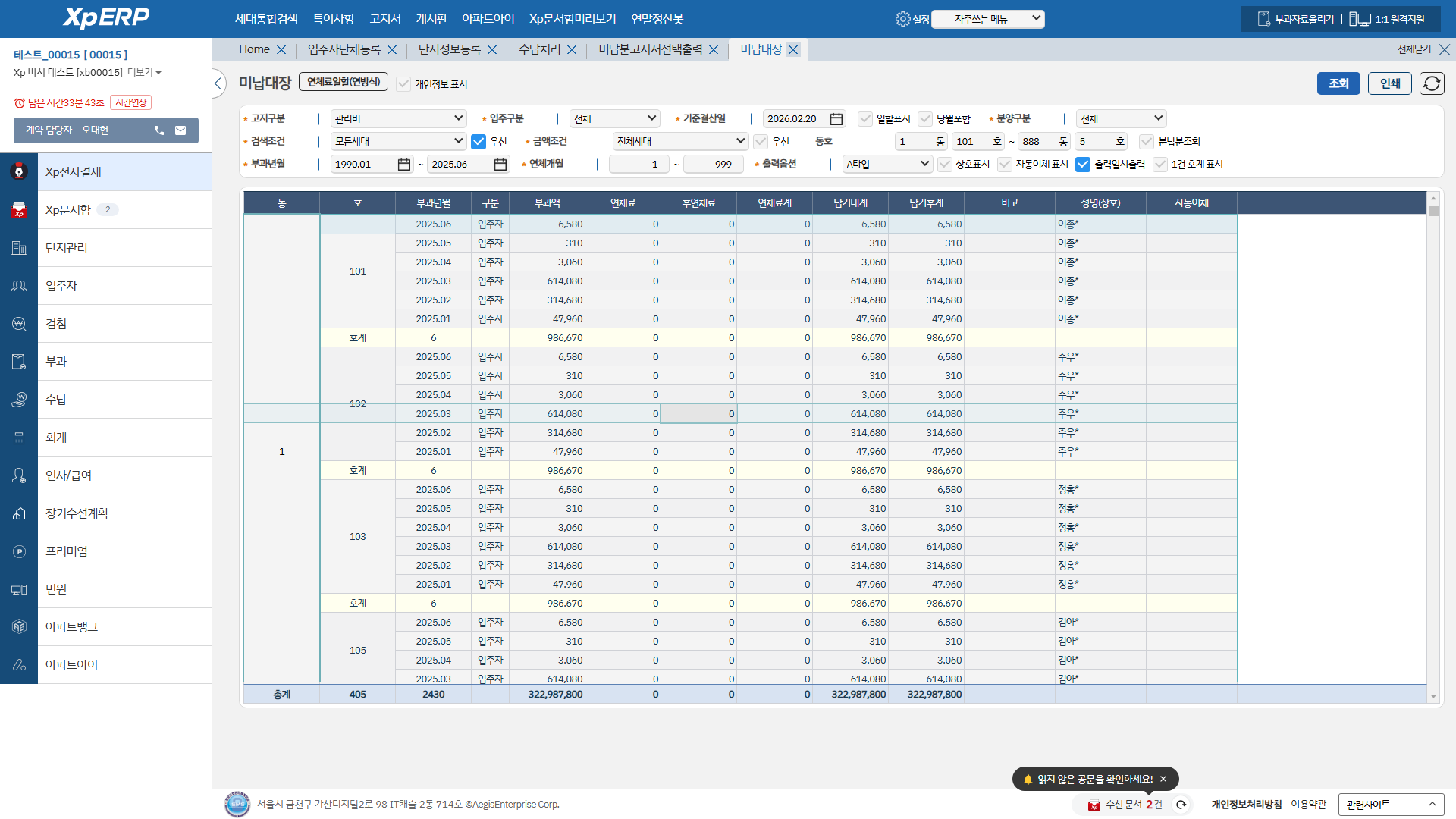Click the Xp전자결재 sidebar icon
This screenshot has height=819, width=1456.
(x=19, y=172)
